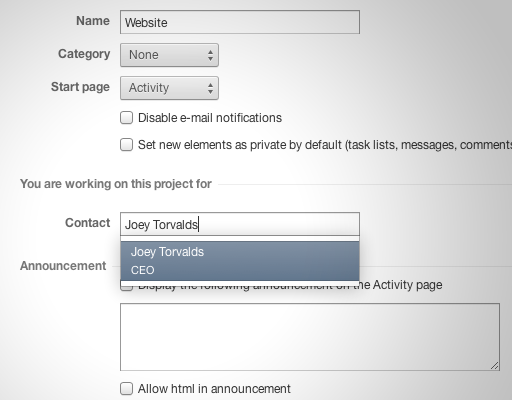Select Joey Torvalds from autocomplete suggestions
Screen dimensions: 512x400
click(240, 261)
